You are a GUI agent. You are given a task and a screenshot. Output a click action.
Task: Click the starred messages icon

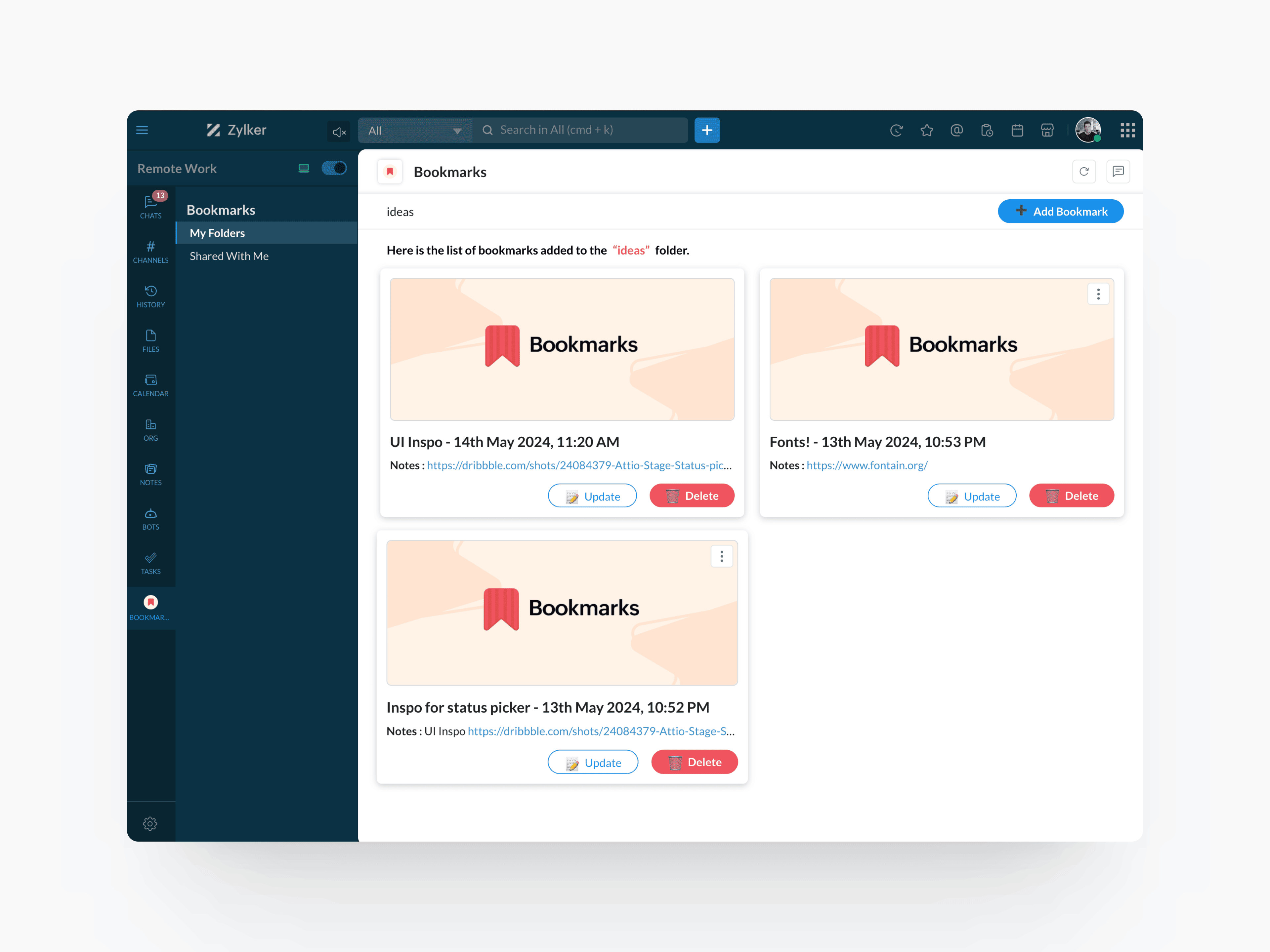coord(926,130)
